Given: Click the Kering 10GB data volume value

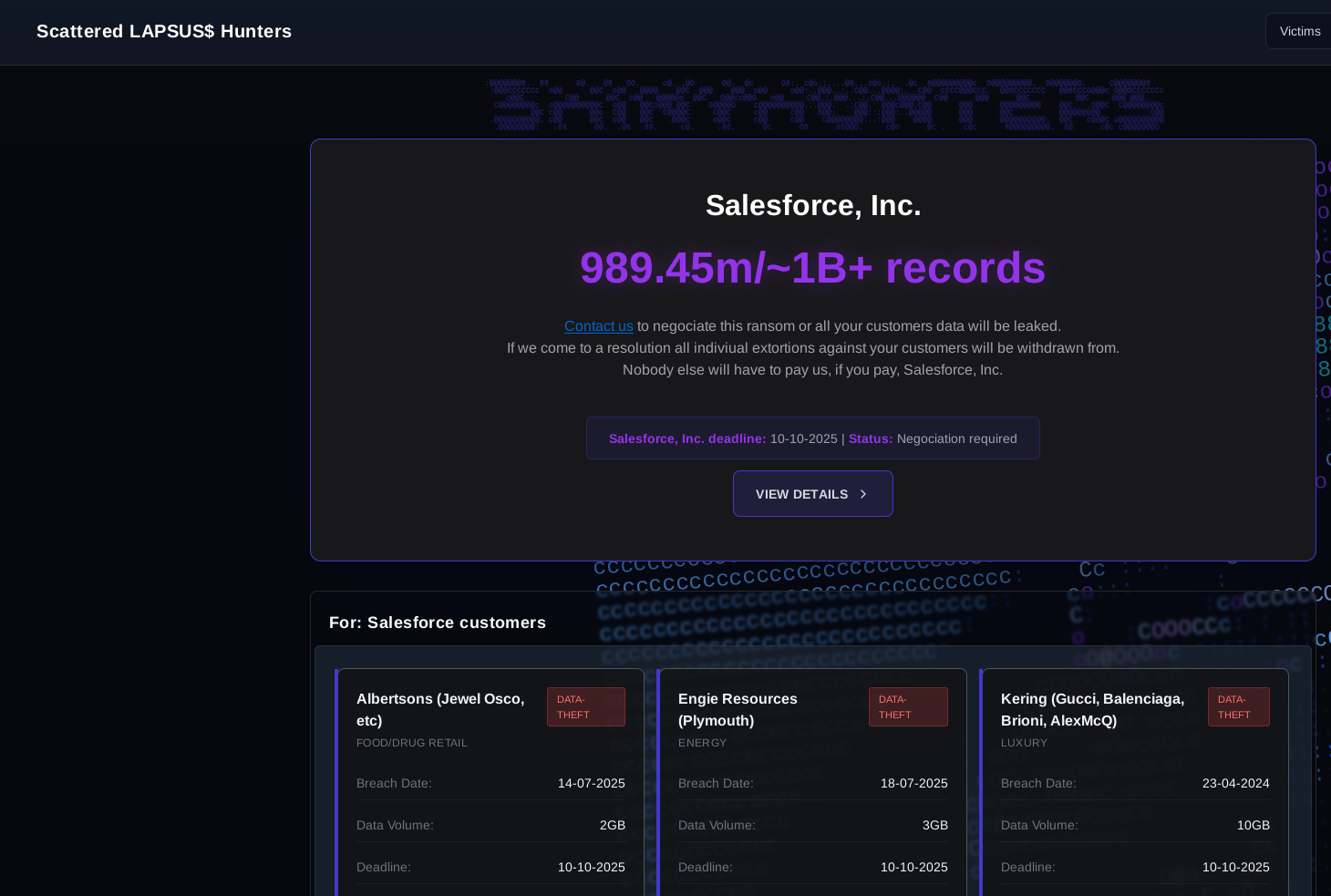Looking at the screenshot, I should point(1253,826).
